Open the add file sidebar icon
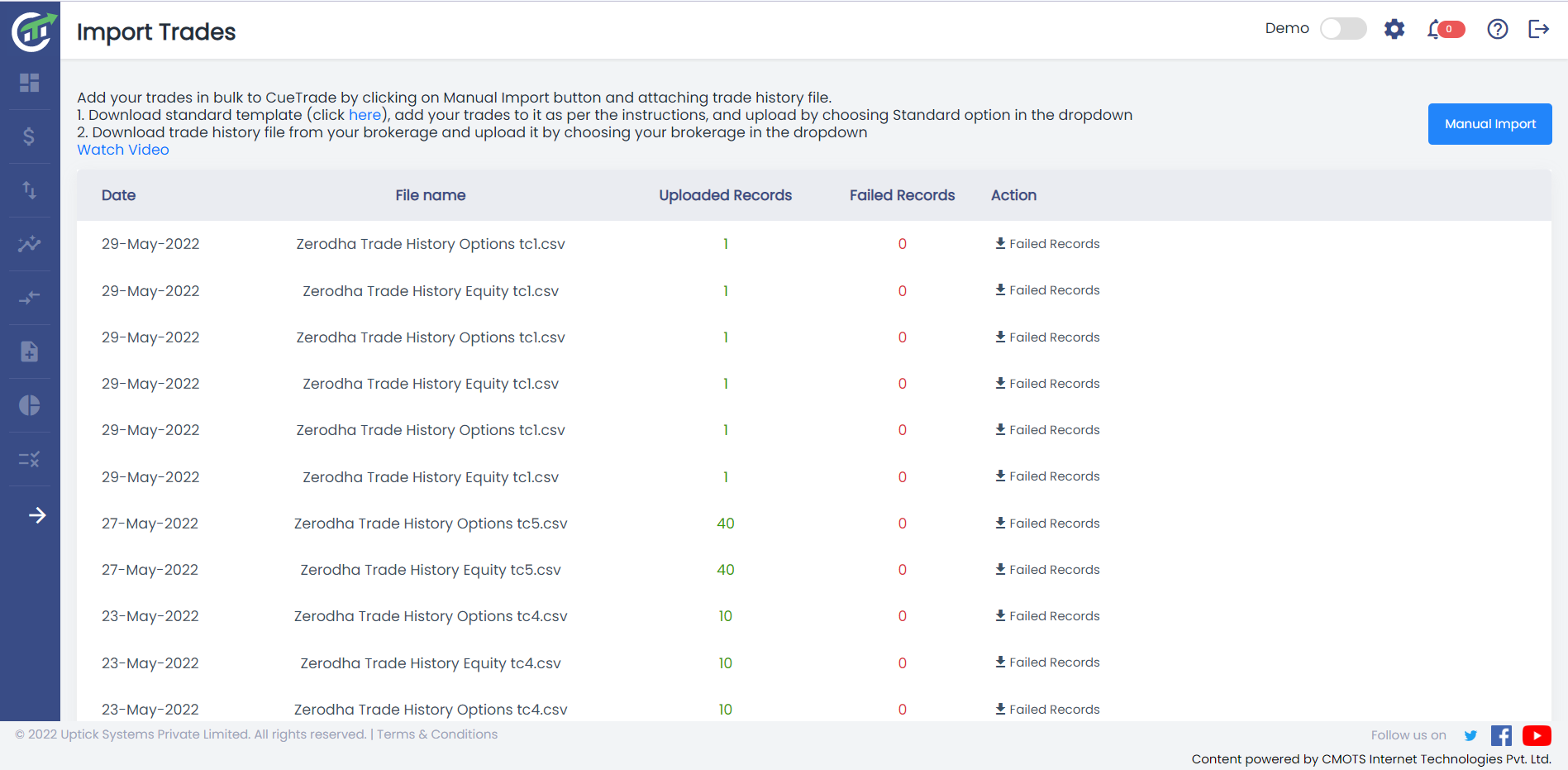This screenshot has height=770, width=1568. 30,352
